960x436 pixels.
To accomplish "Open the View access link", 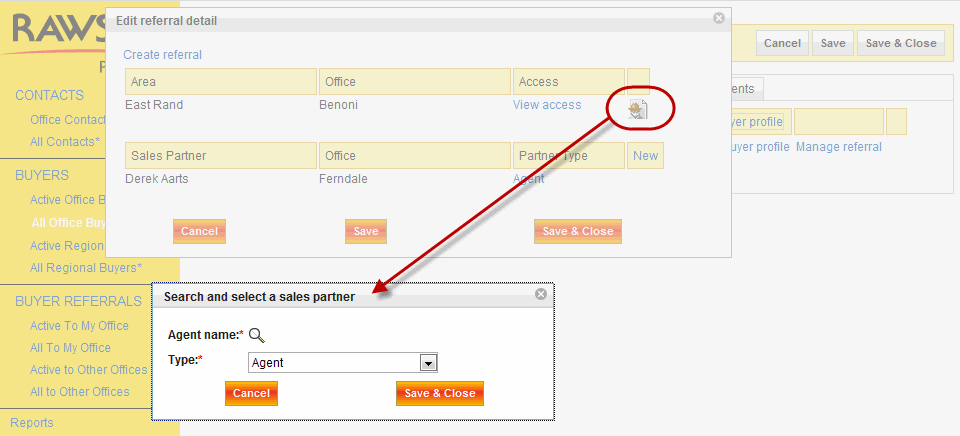I will [x=547, y=105].
